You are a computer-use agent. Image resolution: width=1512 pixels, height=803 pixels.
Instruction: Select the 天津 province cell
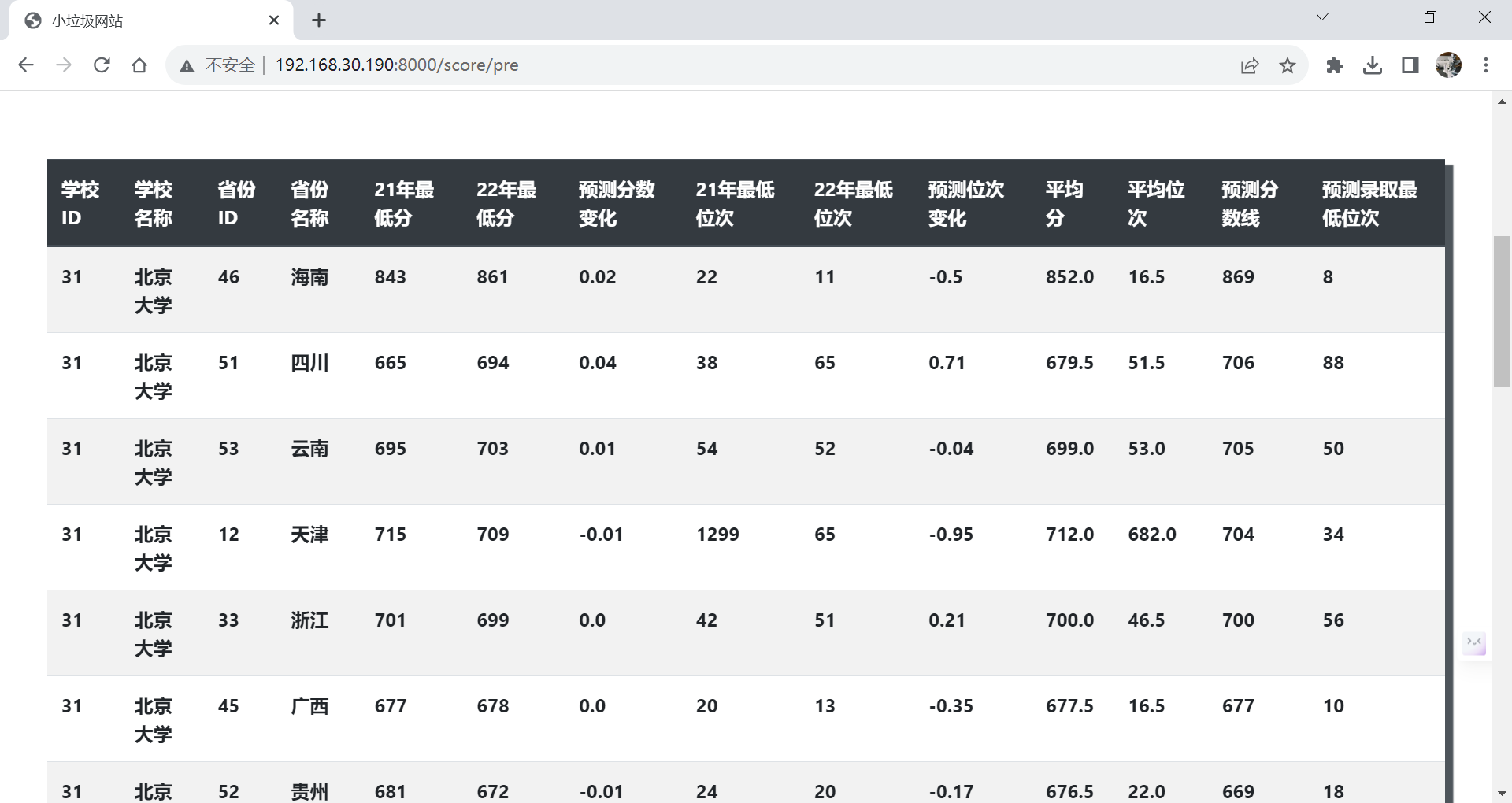[x=309, y=535]
